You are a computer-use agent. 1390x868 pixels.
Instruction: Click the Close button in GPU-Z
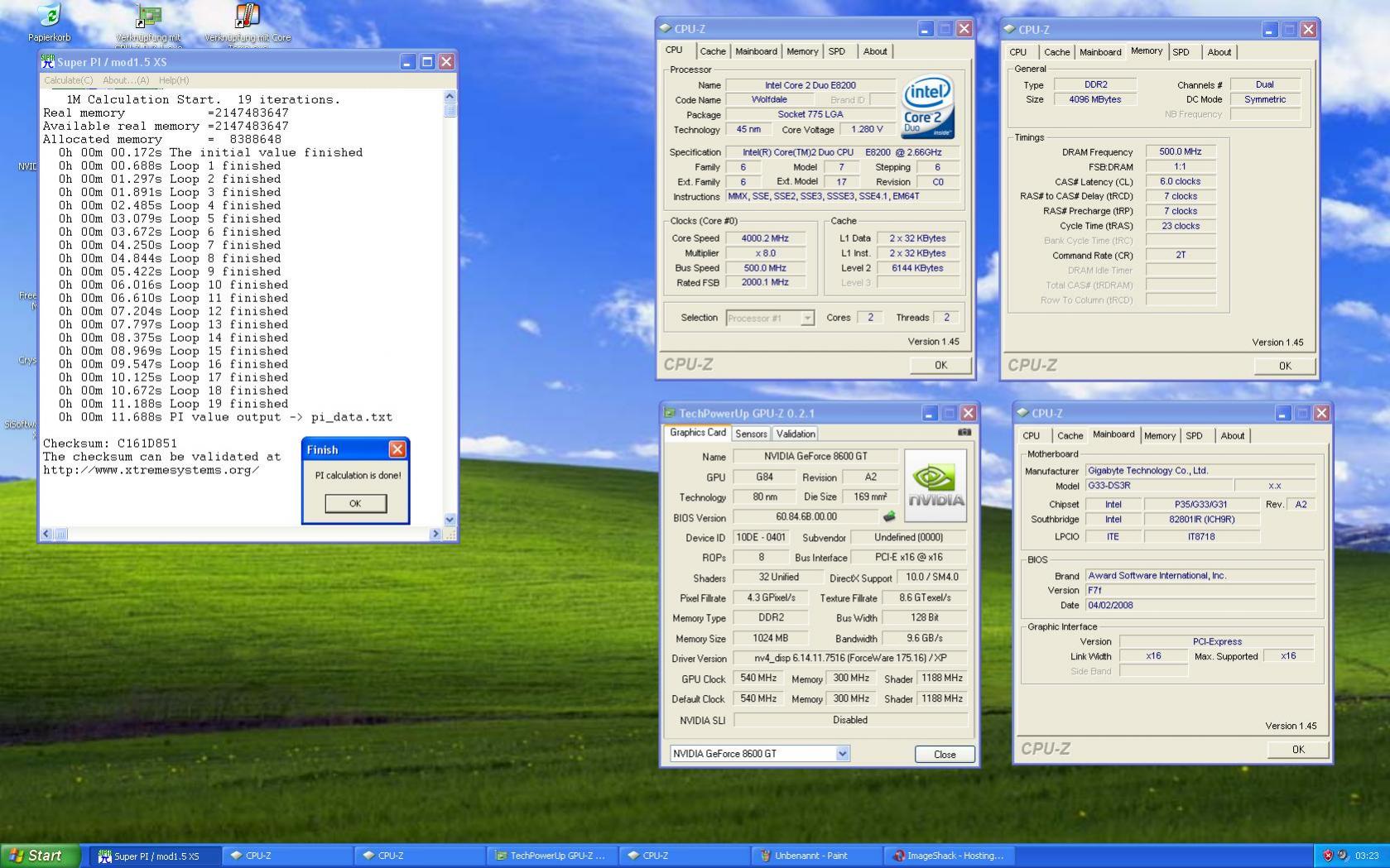[944, 755]
